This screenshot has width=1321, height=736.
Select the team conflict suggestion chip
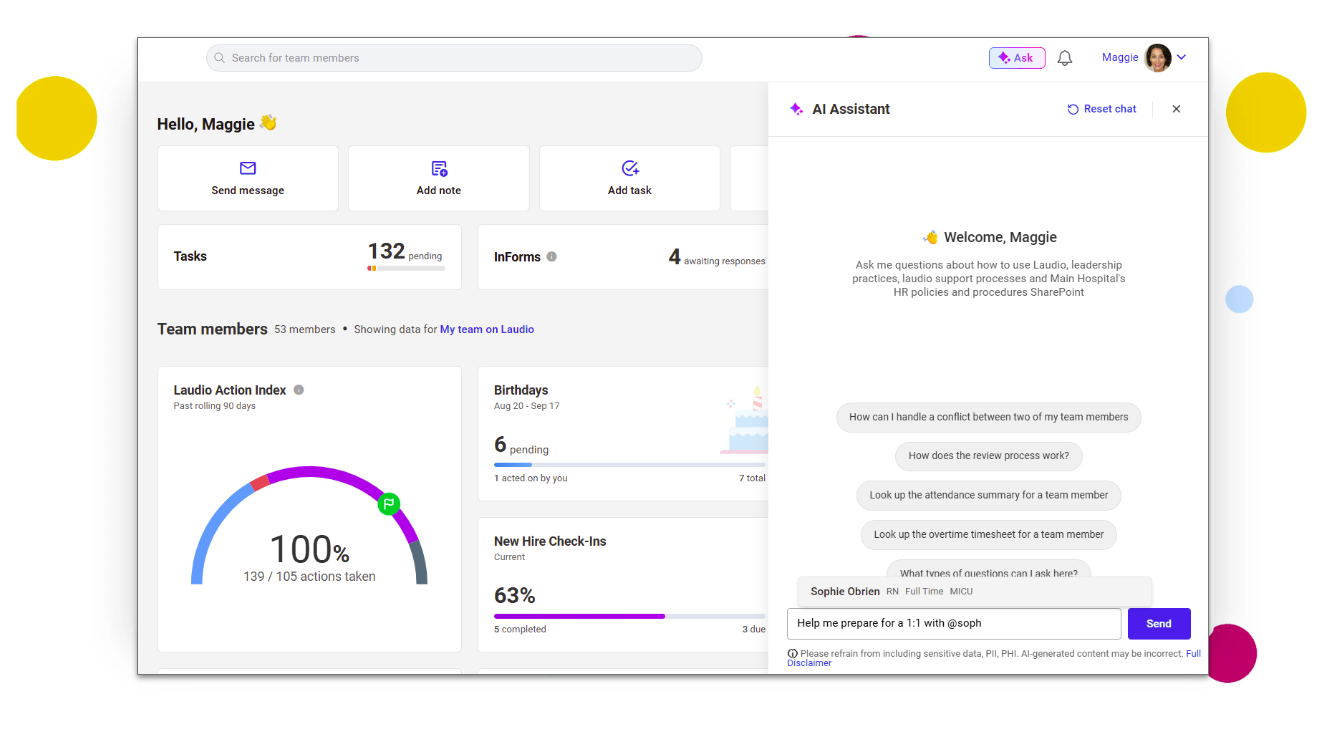click(989, 417)
